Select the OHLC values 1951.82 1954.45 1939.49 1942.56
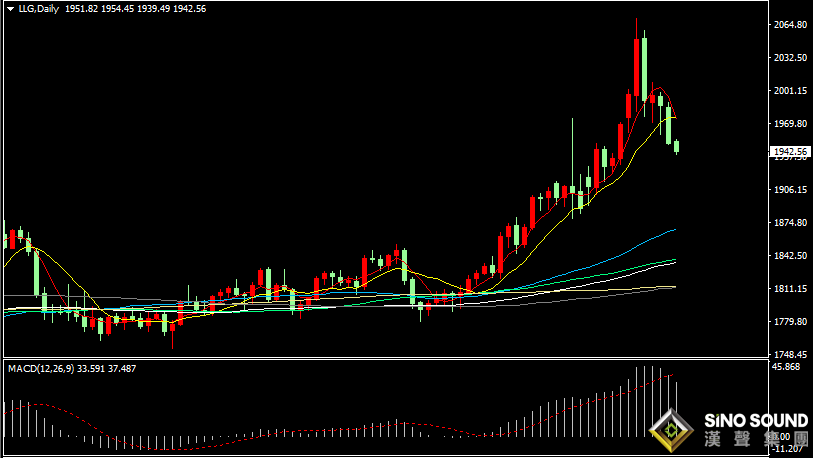Screen dimensions: 813x458 tap(135, 9)
